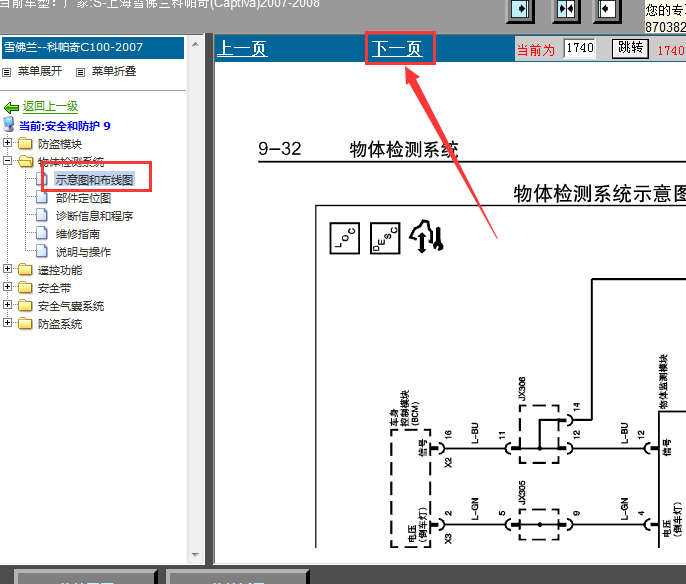
Task: Expand the 防盗模块 tree node
Action: (7, 143)
